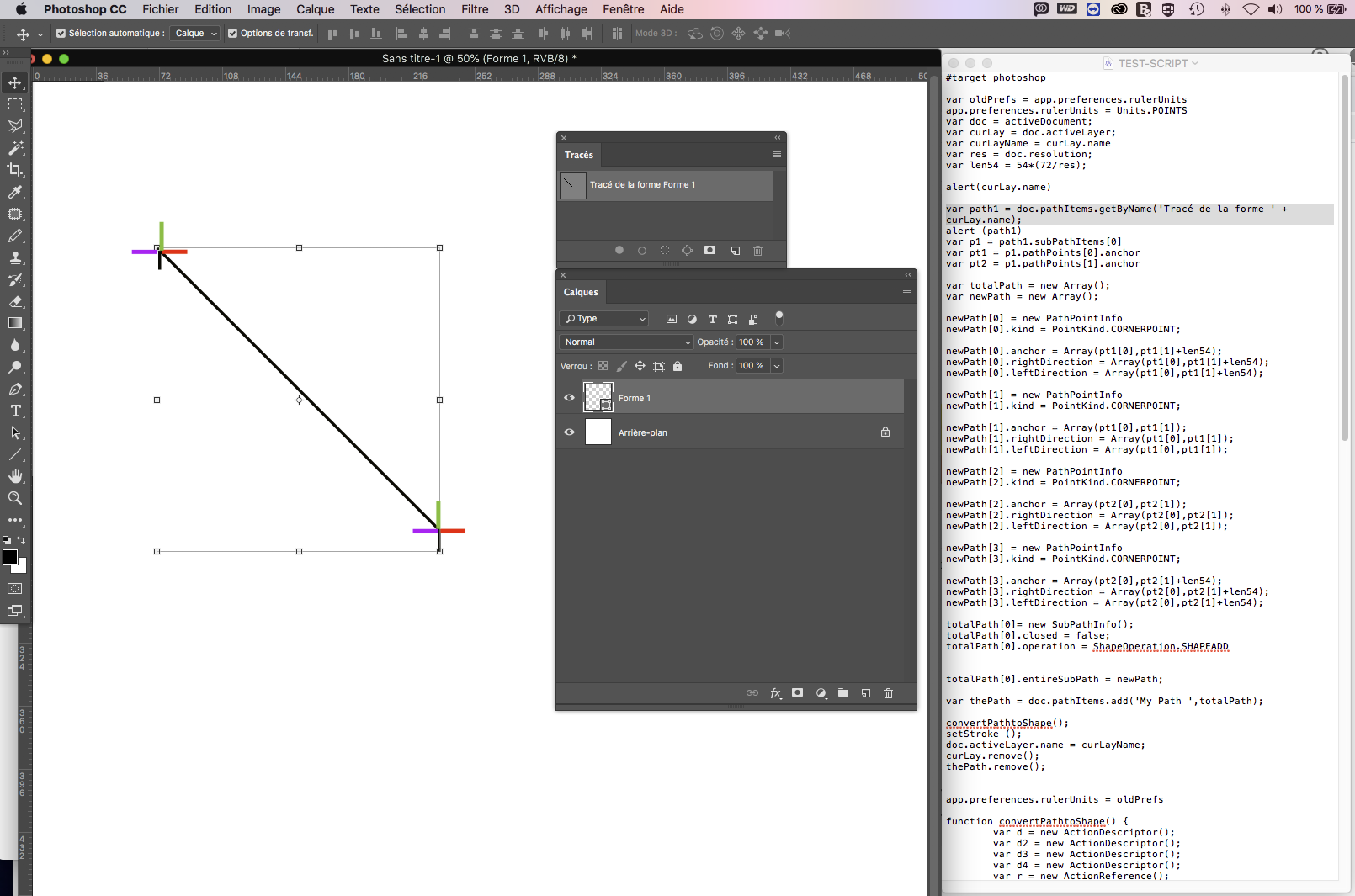Viewport: 1355px width, 896px height.
Task: Choose the Zoom tool
Action: [x=15, y=499]
